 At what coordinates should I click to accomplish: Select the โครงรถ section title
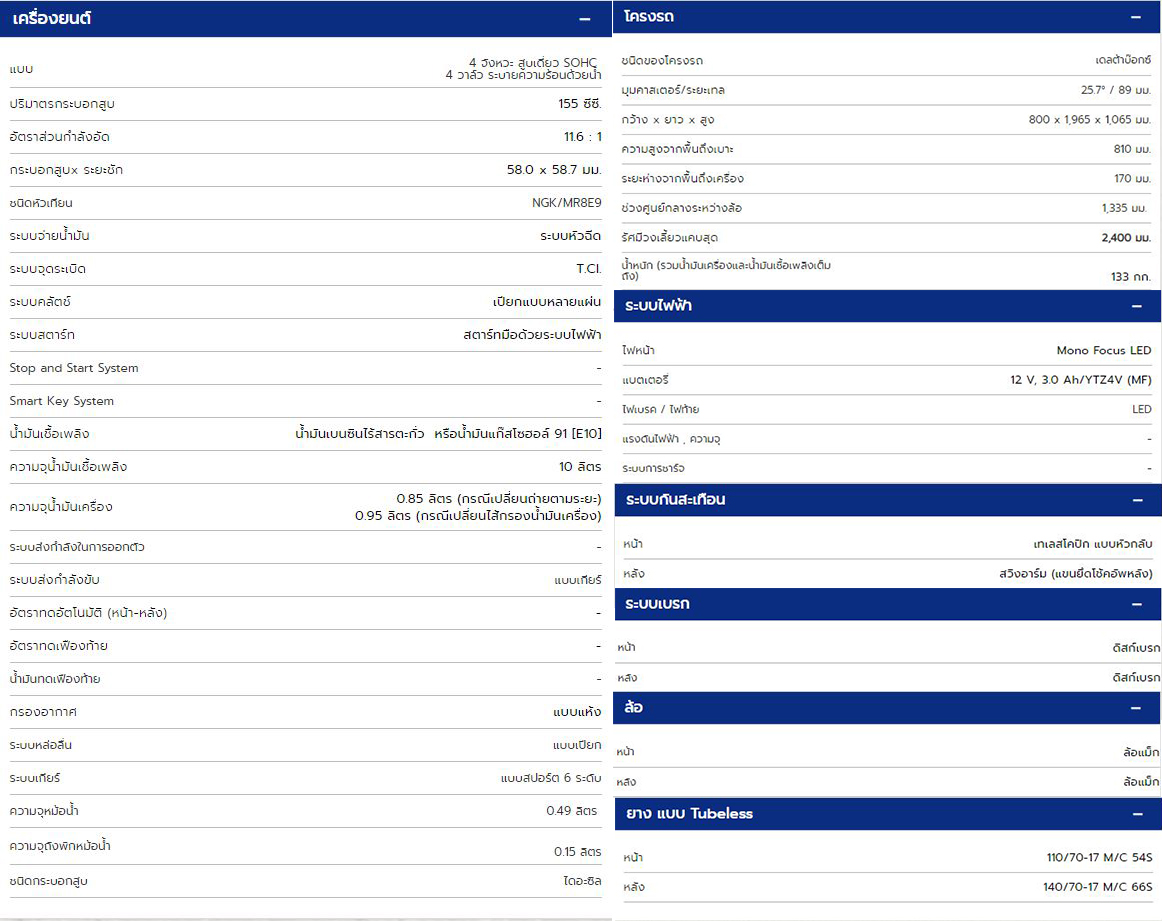648,17
